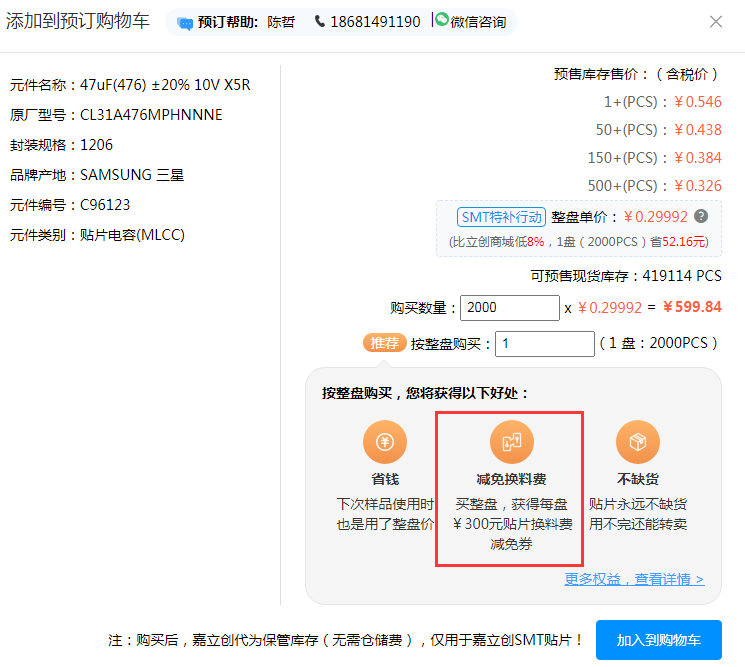
Task: Click the 省钱 yen coin icon
Action: 385,442
